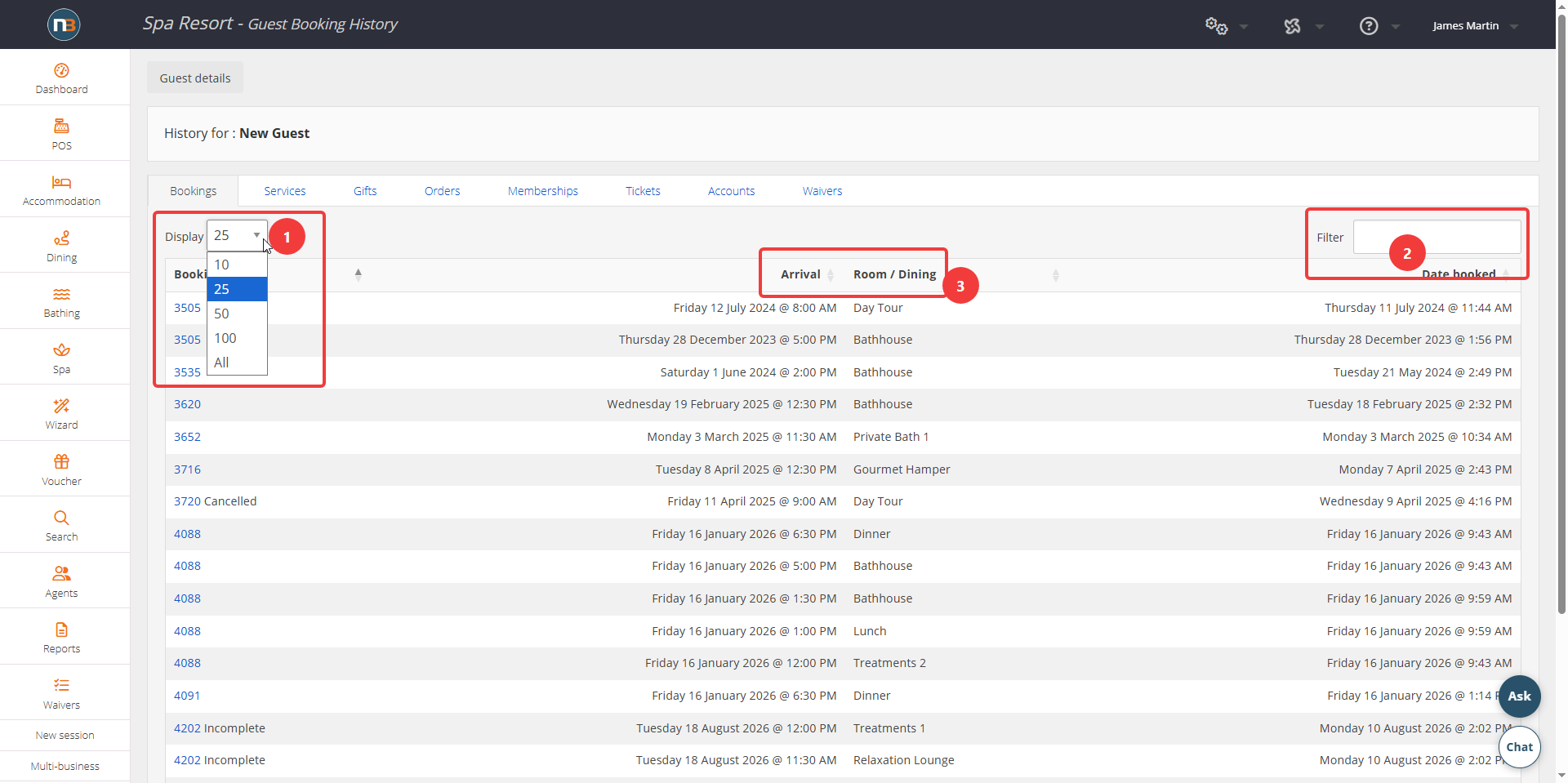Launch the Wizard sidebar icon
1568x783 pixels.
[x=62, y=414]
